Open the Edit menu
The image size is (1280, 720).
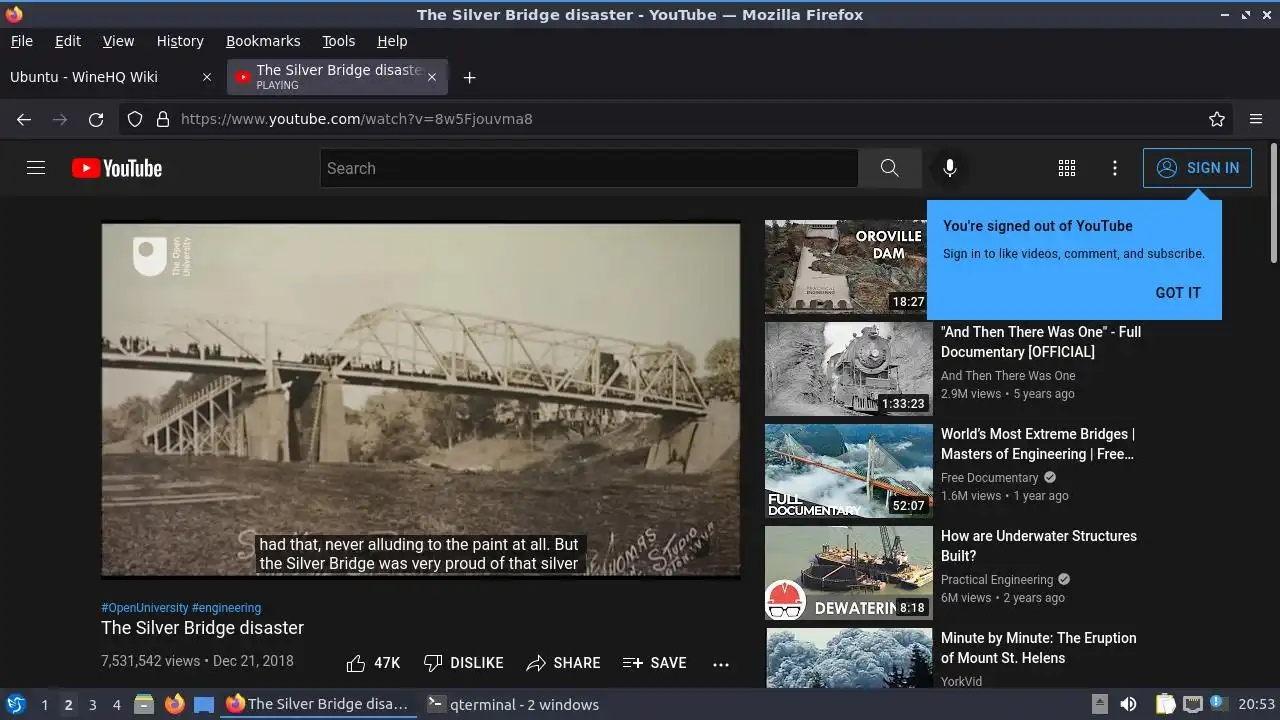pos(68,41)
